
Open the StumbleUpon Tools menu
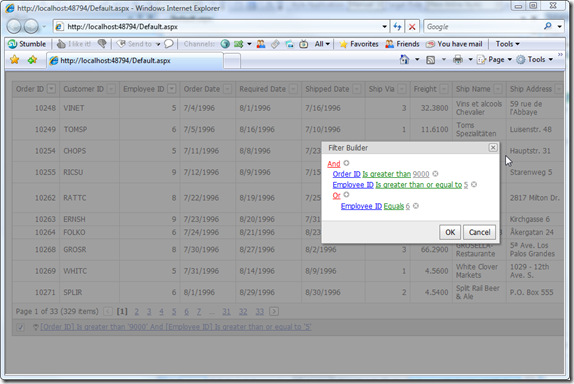click(507, 44)
